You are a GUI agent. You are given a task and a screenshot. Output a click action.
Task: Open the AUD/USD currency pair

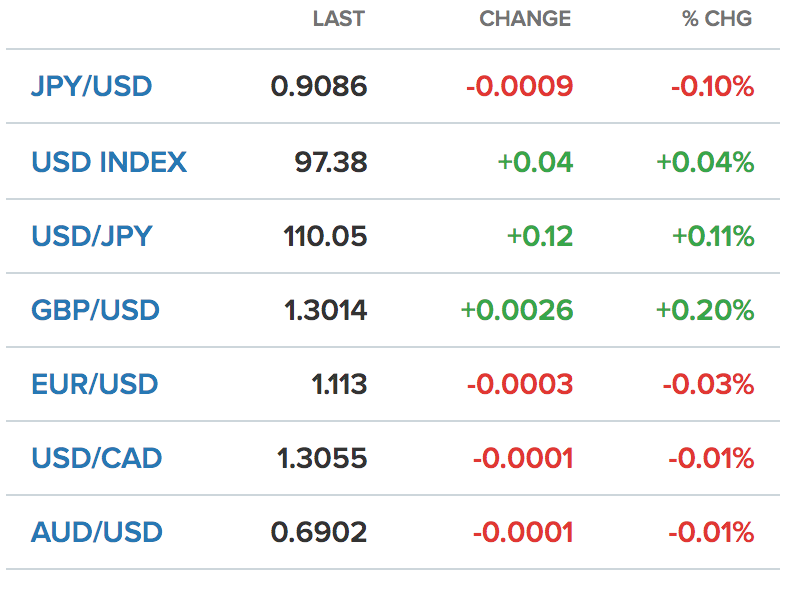97,532
